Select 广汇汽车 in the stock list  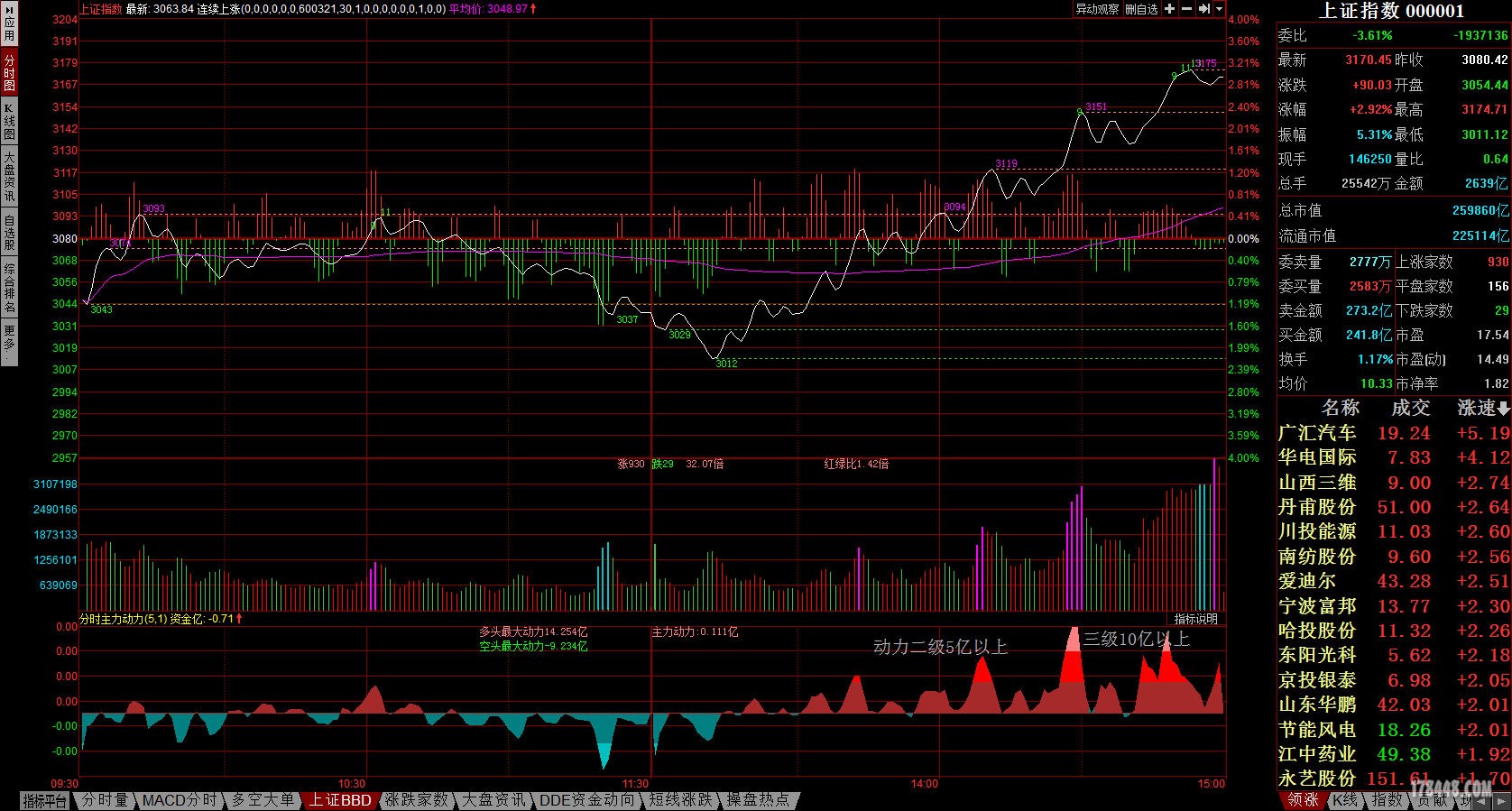(x=1394, y=433)
